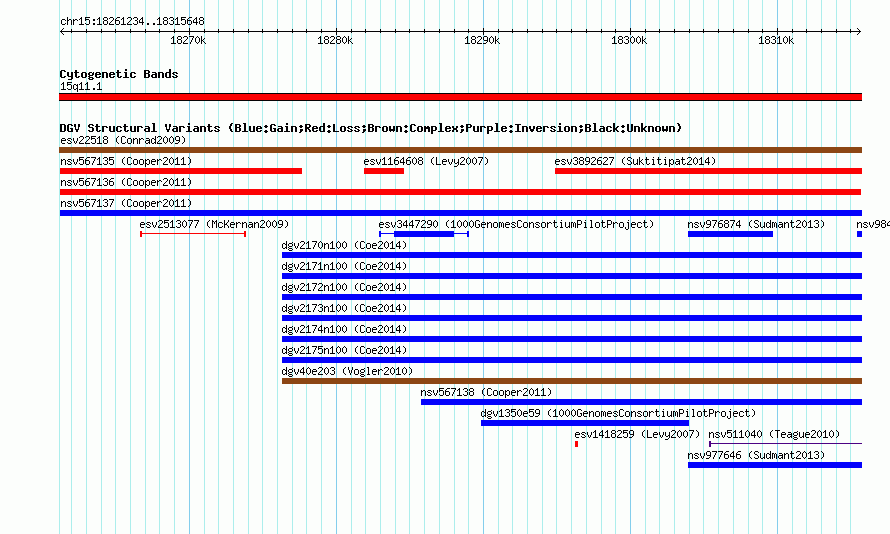Open the dgv2175n100 (Coe2014) label
Viewport: 890px width, 534px height.
coord(344,351)
